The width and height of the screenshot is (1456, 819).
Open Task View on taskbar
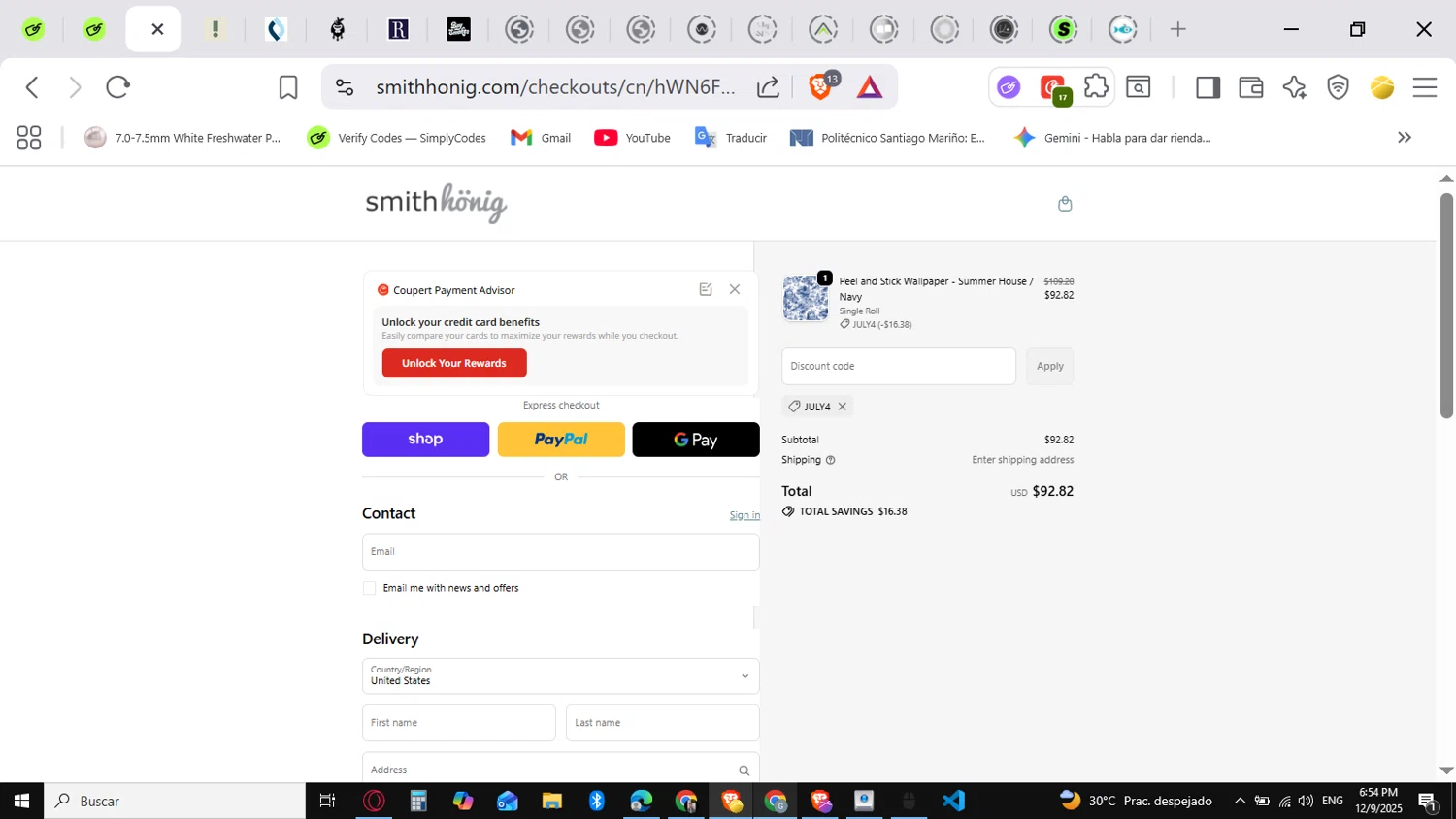328,801
